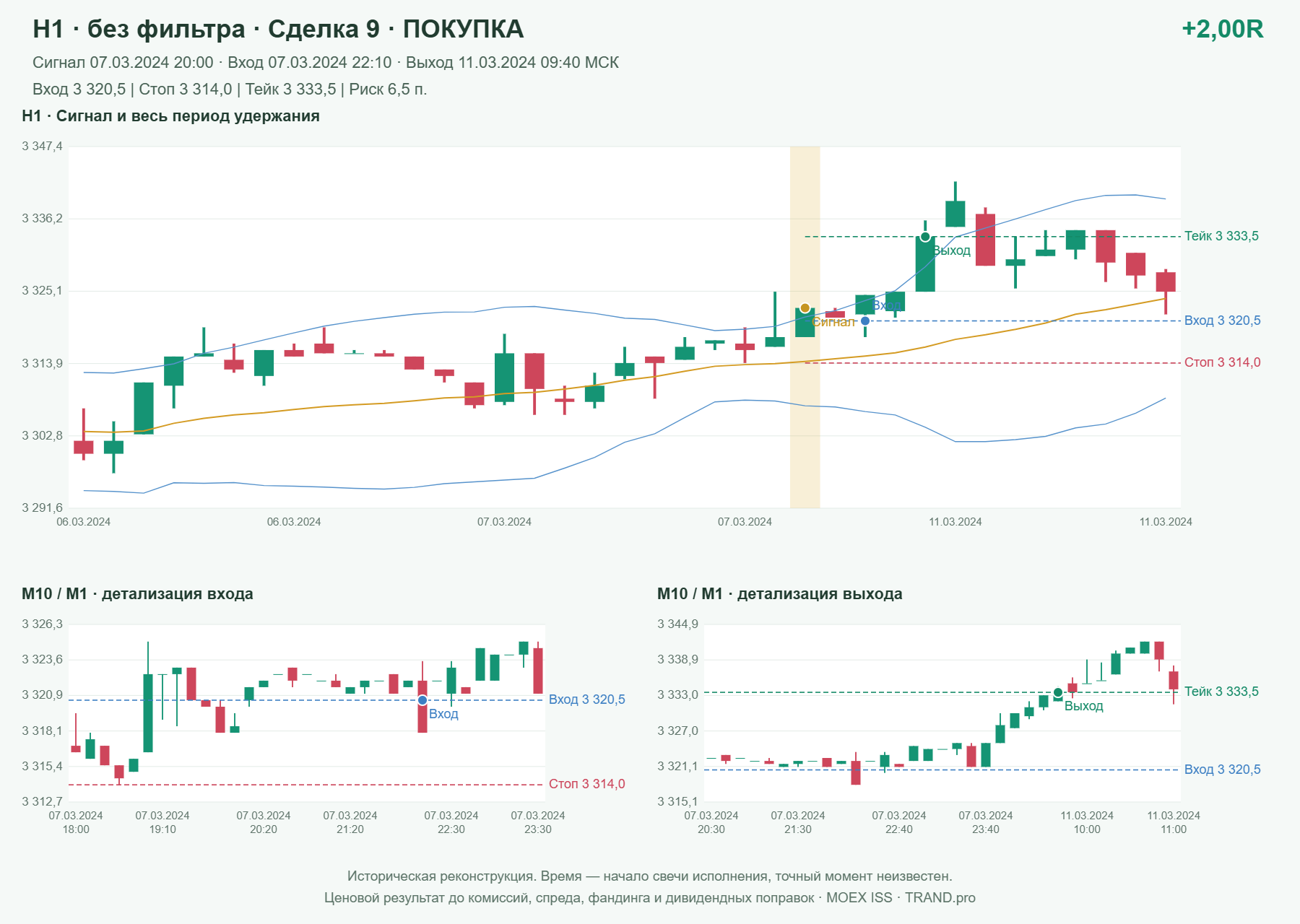This screenshot has width=1300, height=924.
Task: Click the Выход marker in the exit detail chart
Action: click(1058, 692)
